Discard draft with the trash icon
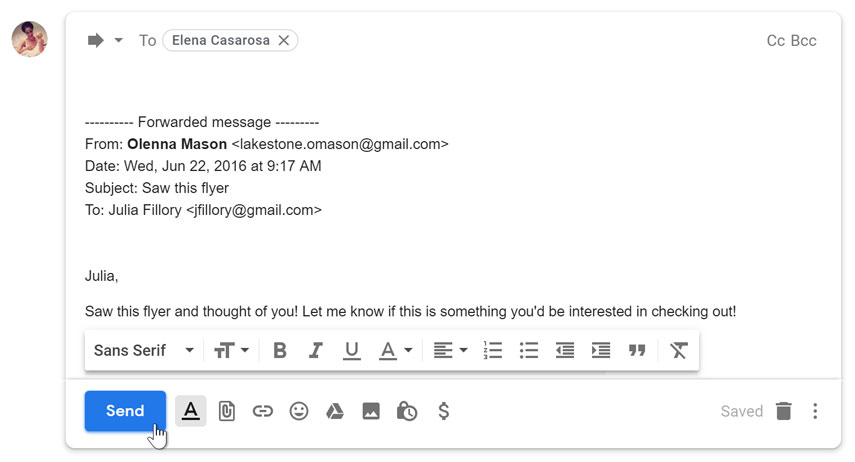This screenshot has height=462, width=855. tap(784, 411)
